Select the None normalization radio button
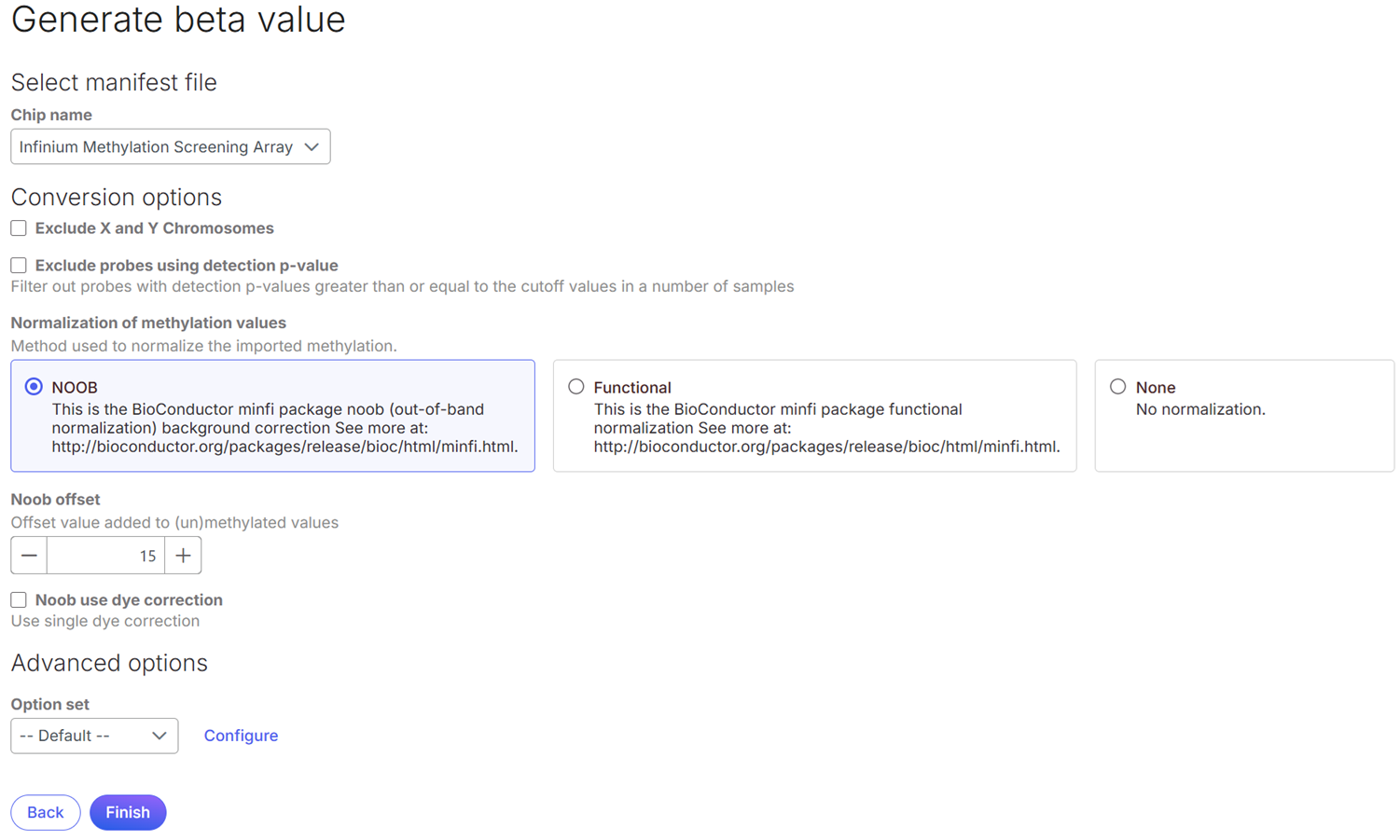This screenshot has height=840, width=1400. point(1117,387)
